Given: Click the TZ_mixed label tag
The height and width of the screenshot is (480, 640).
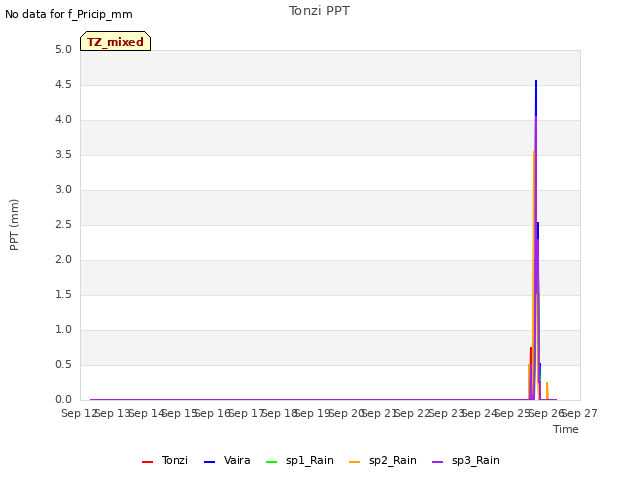Looking at the screenshot, I should coord(116,41).
